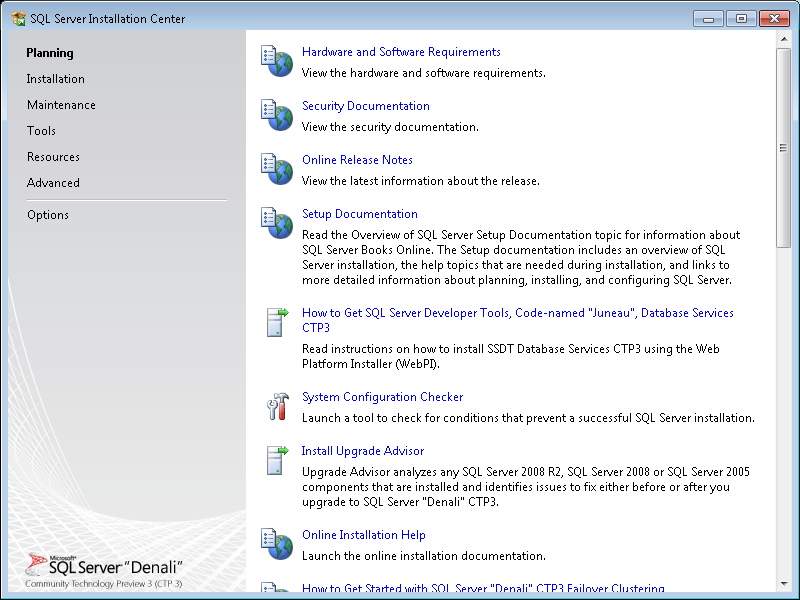Click the scrollbar up arrow

(784, 39)
